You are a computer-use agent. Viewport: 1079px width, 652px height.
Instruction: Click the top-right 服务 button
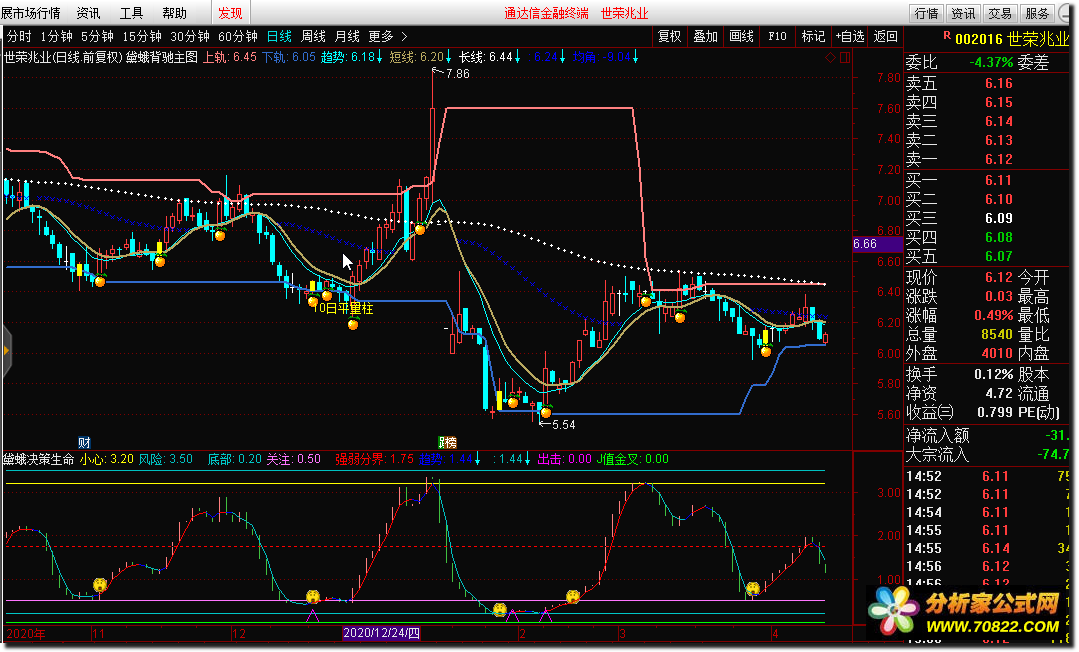(x=1036, y=13)
